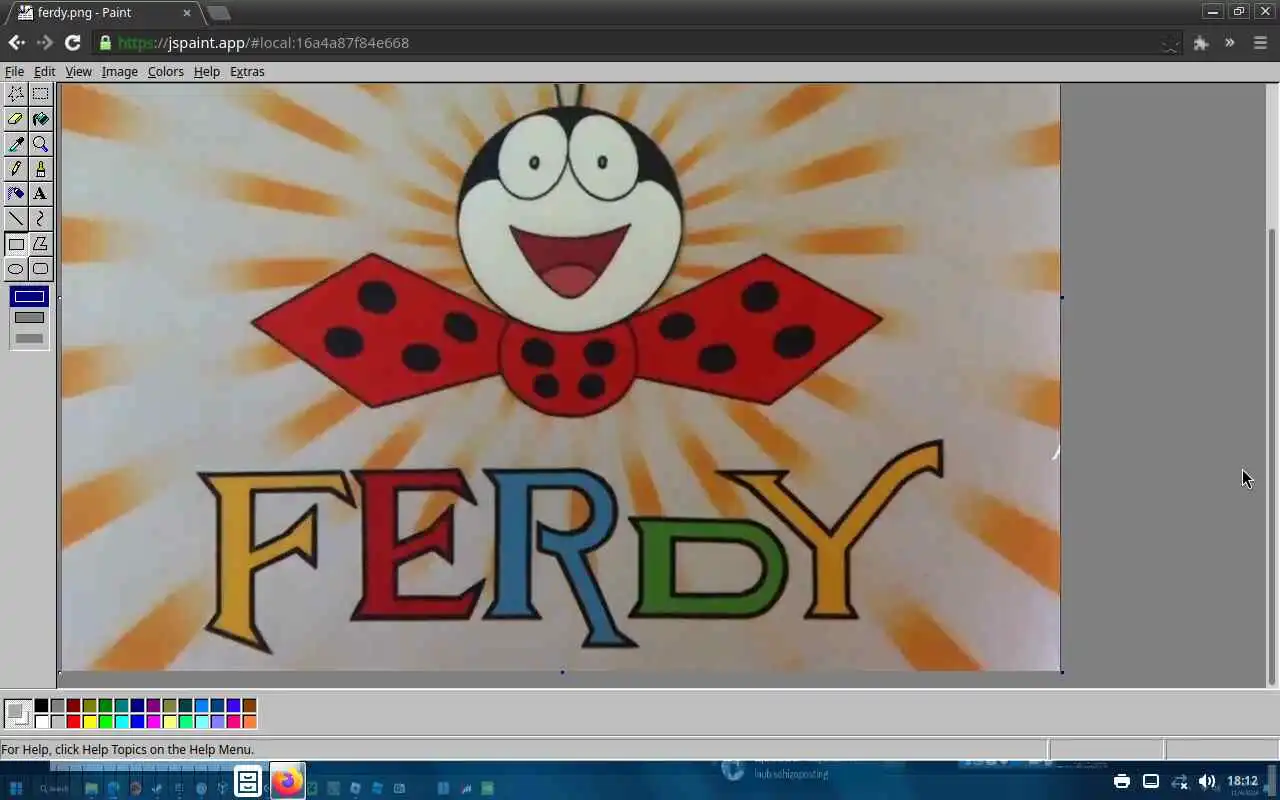Go forward in browser history
The image size is (1280, 800).
pos(44,43)
